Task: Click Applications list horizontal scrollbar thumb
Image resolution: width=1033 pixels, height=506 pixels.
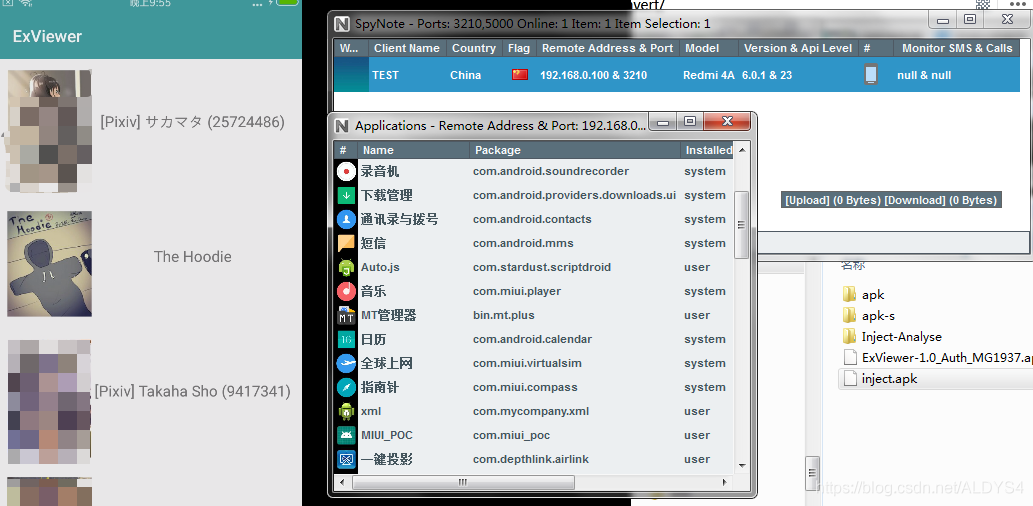Action: 463,482
